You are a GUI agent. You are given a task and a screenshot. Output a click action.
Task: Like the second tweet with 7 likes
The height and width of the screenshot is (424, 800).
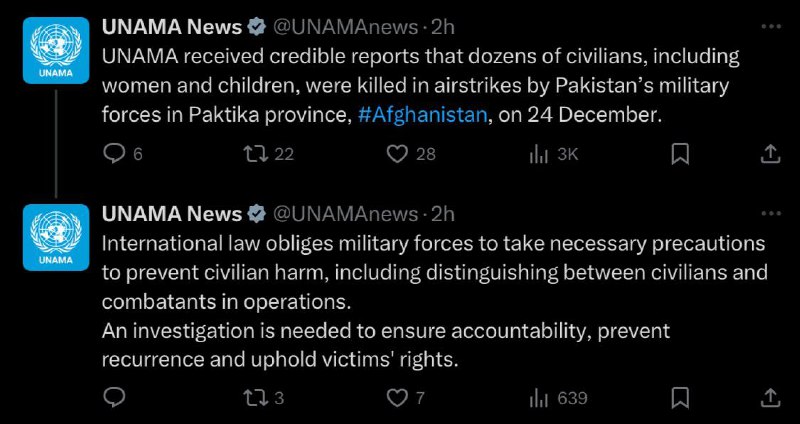[x=397, y=397]
